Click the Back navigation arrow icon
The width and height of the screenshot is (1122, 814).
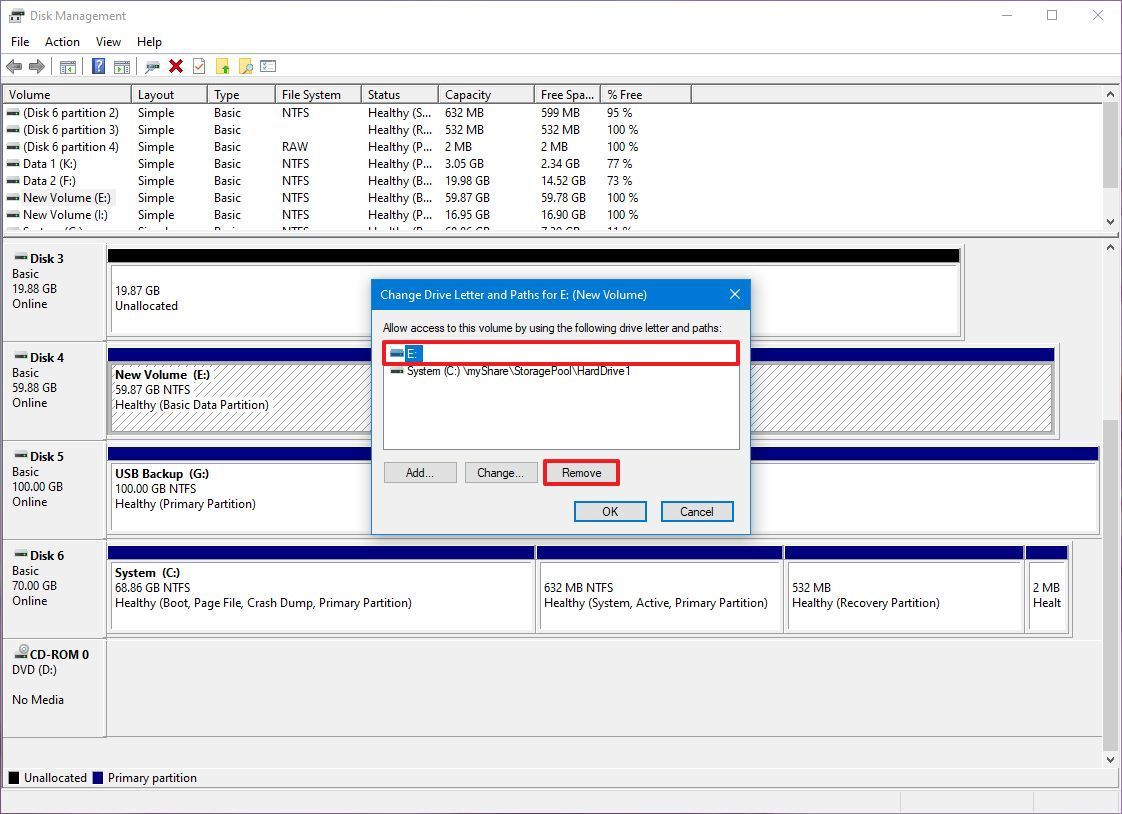(16, 66)
